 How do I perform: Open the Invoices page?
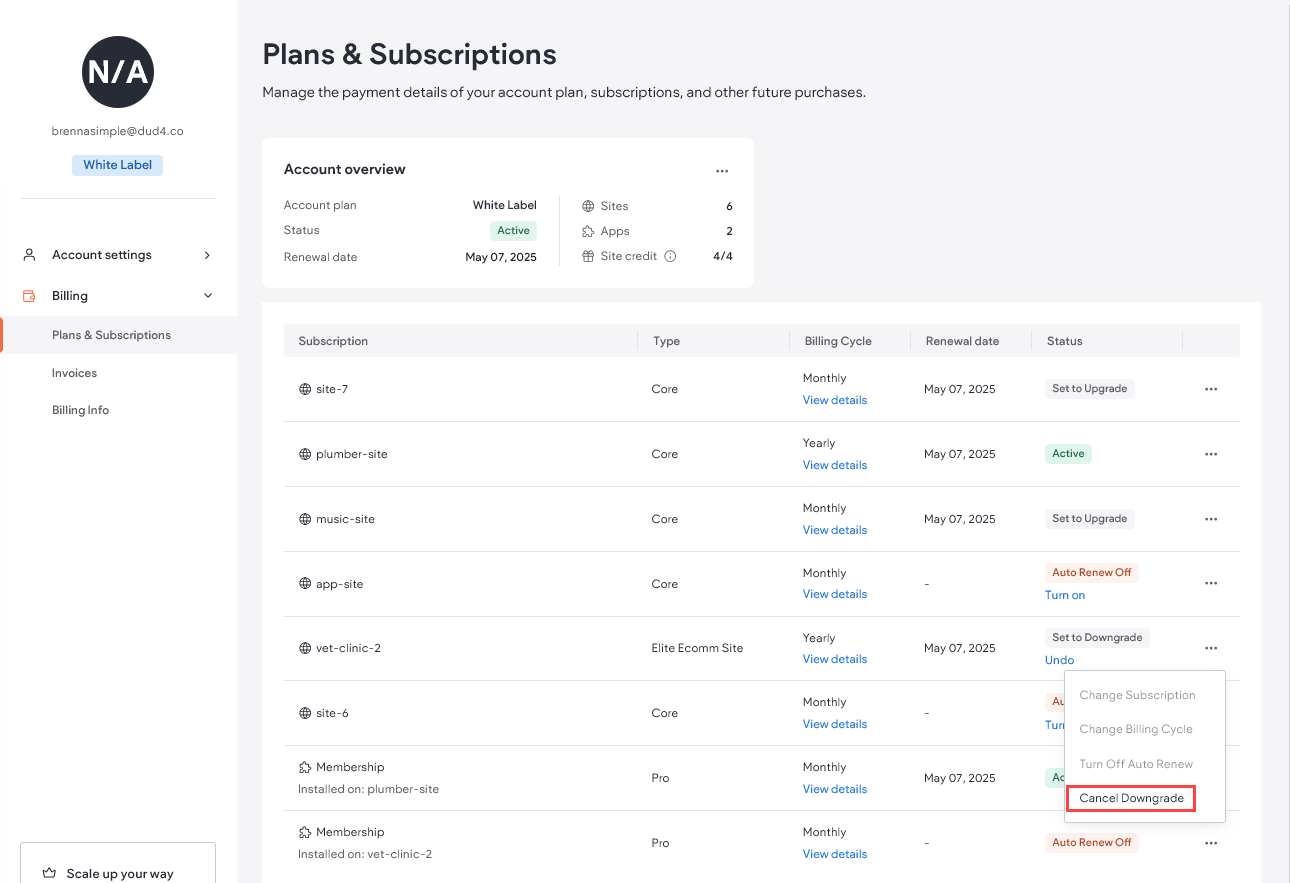click(74, 372)
